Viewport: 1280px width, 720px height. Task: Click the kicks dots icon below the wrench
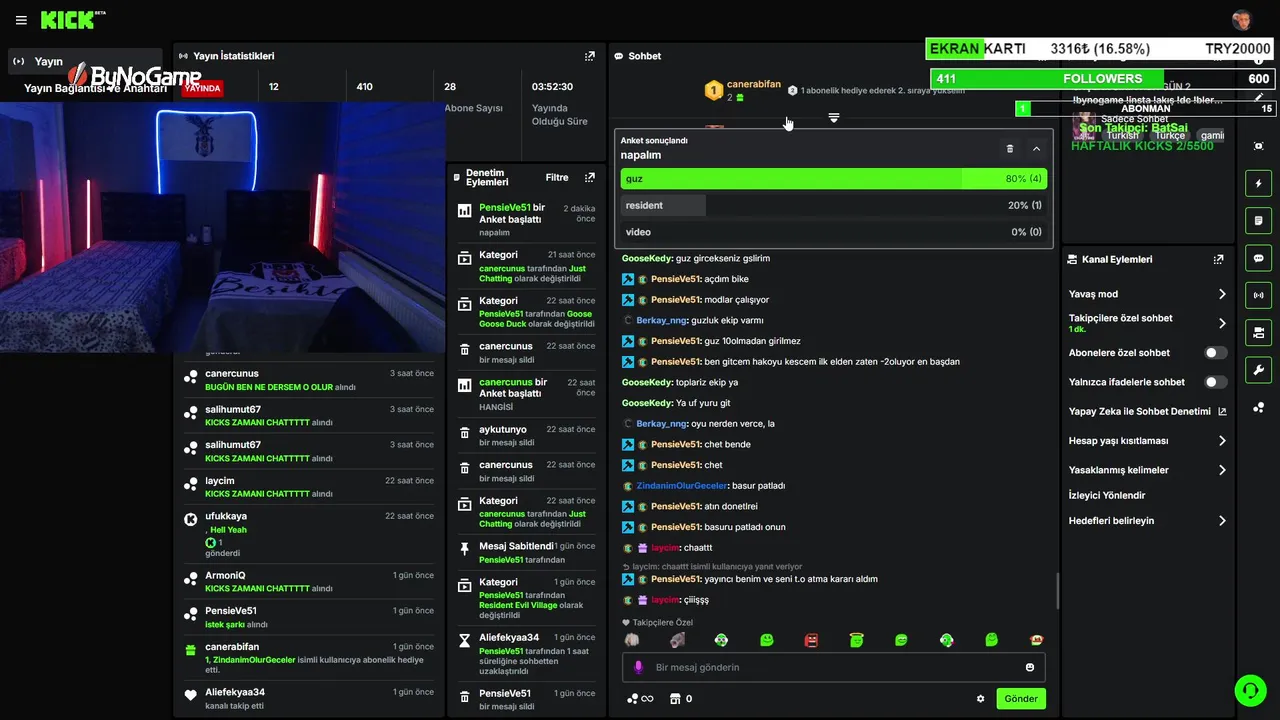coord(1258,407)
